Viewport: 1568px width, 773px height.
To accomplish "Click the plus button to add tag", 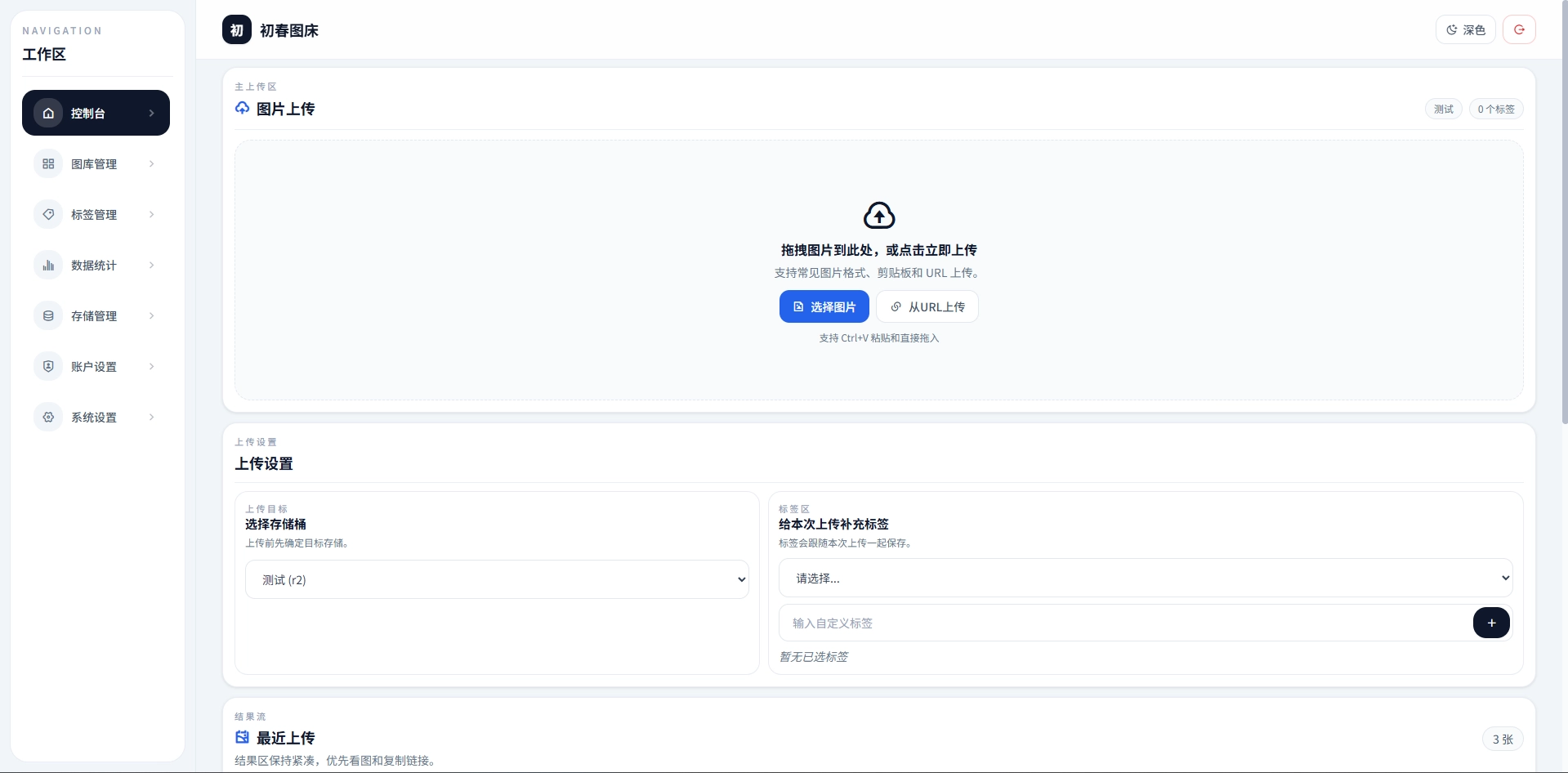I will coord(1491,623).
